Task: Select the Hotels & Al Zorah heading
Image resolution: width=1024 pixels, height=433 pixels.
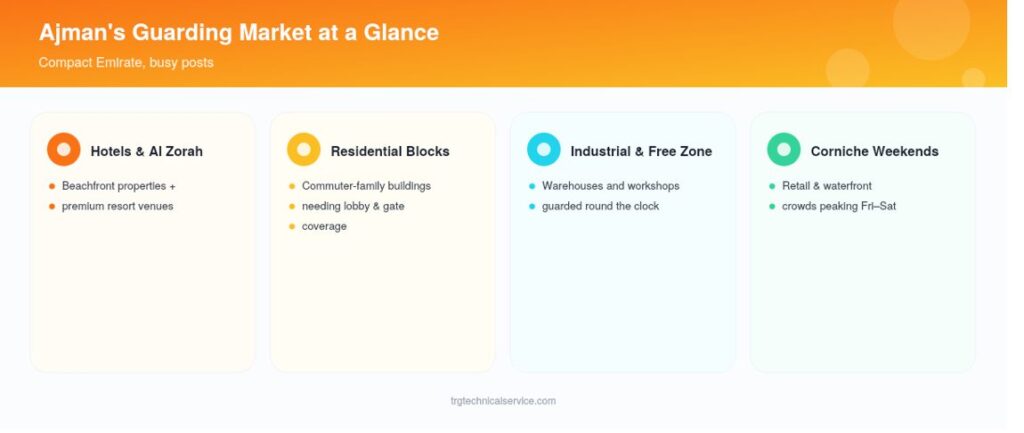Action: pos(146,152)
